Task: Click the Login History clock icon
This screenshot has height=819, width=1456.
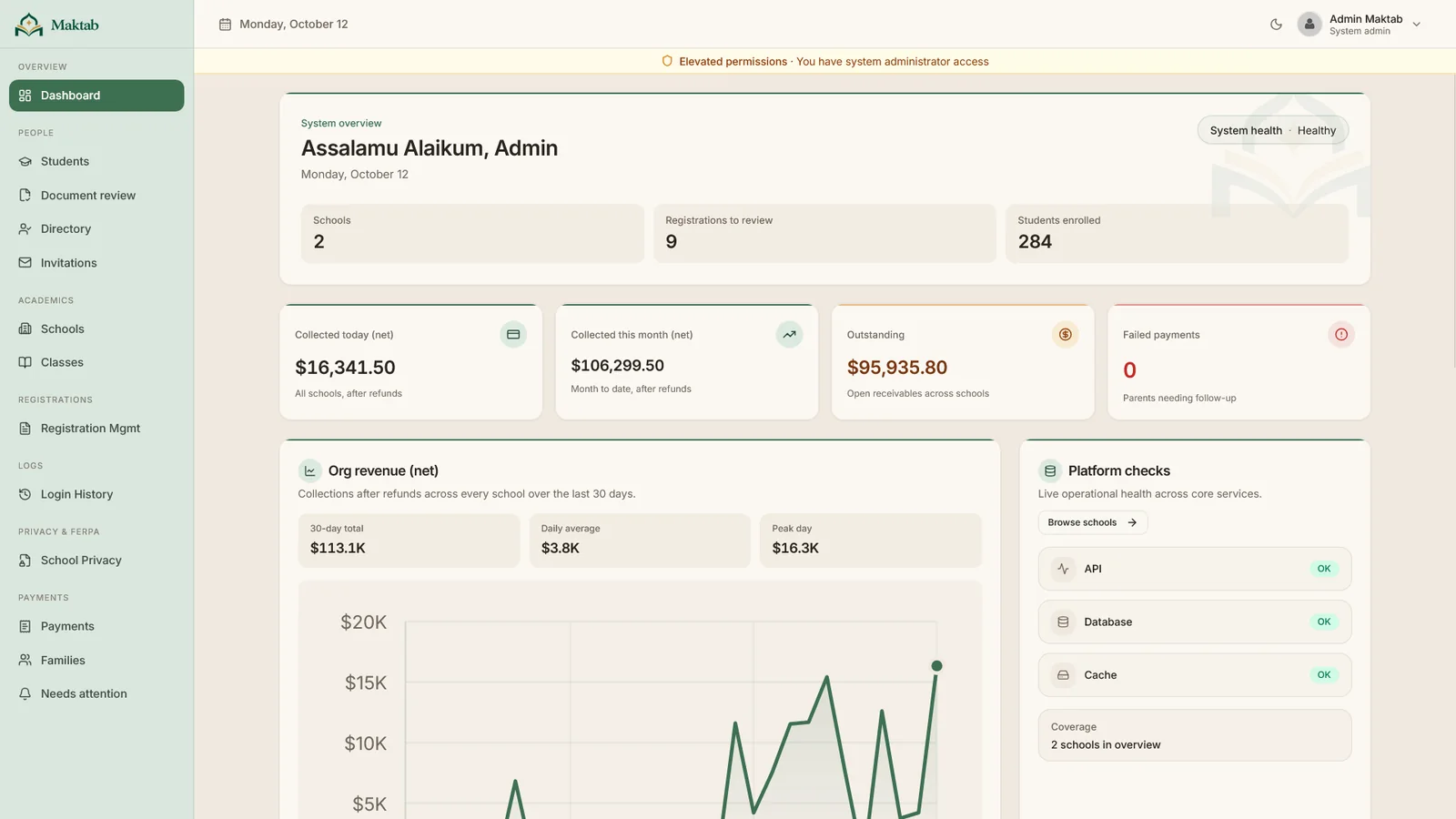Action: pos(25,494)
